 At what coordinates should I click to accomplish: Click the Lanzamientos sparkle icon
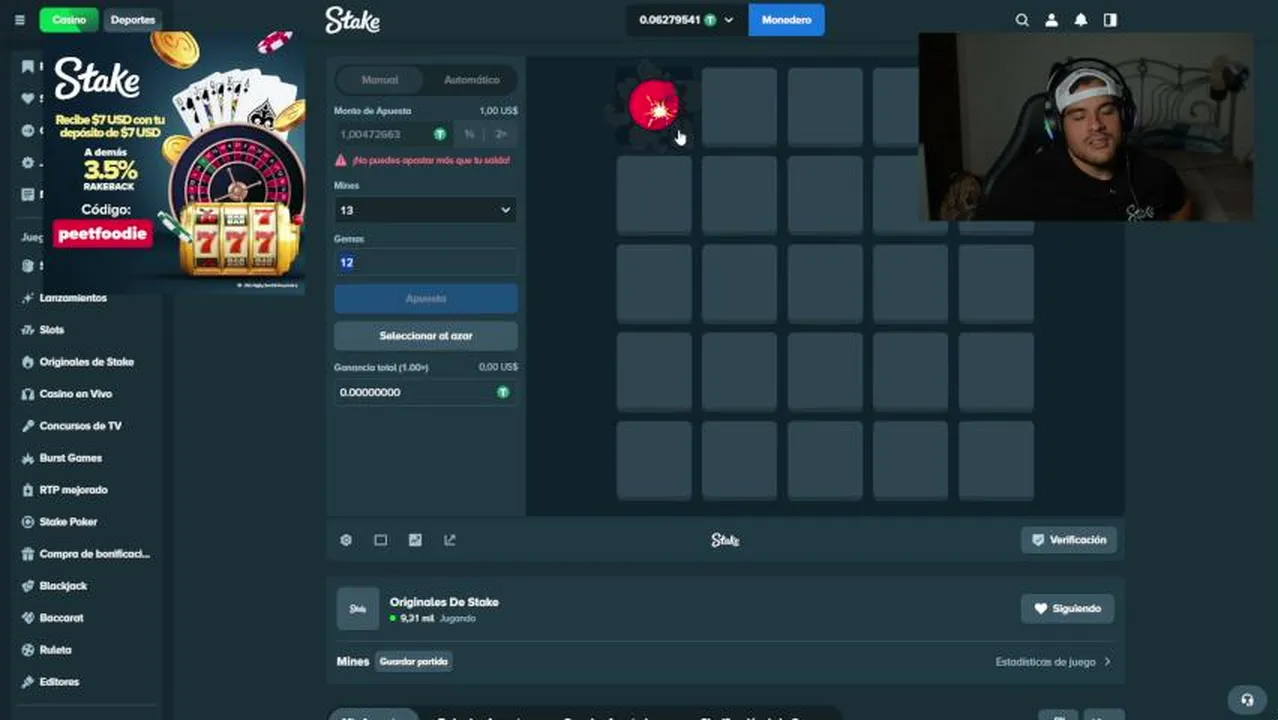tap(28, 298)
